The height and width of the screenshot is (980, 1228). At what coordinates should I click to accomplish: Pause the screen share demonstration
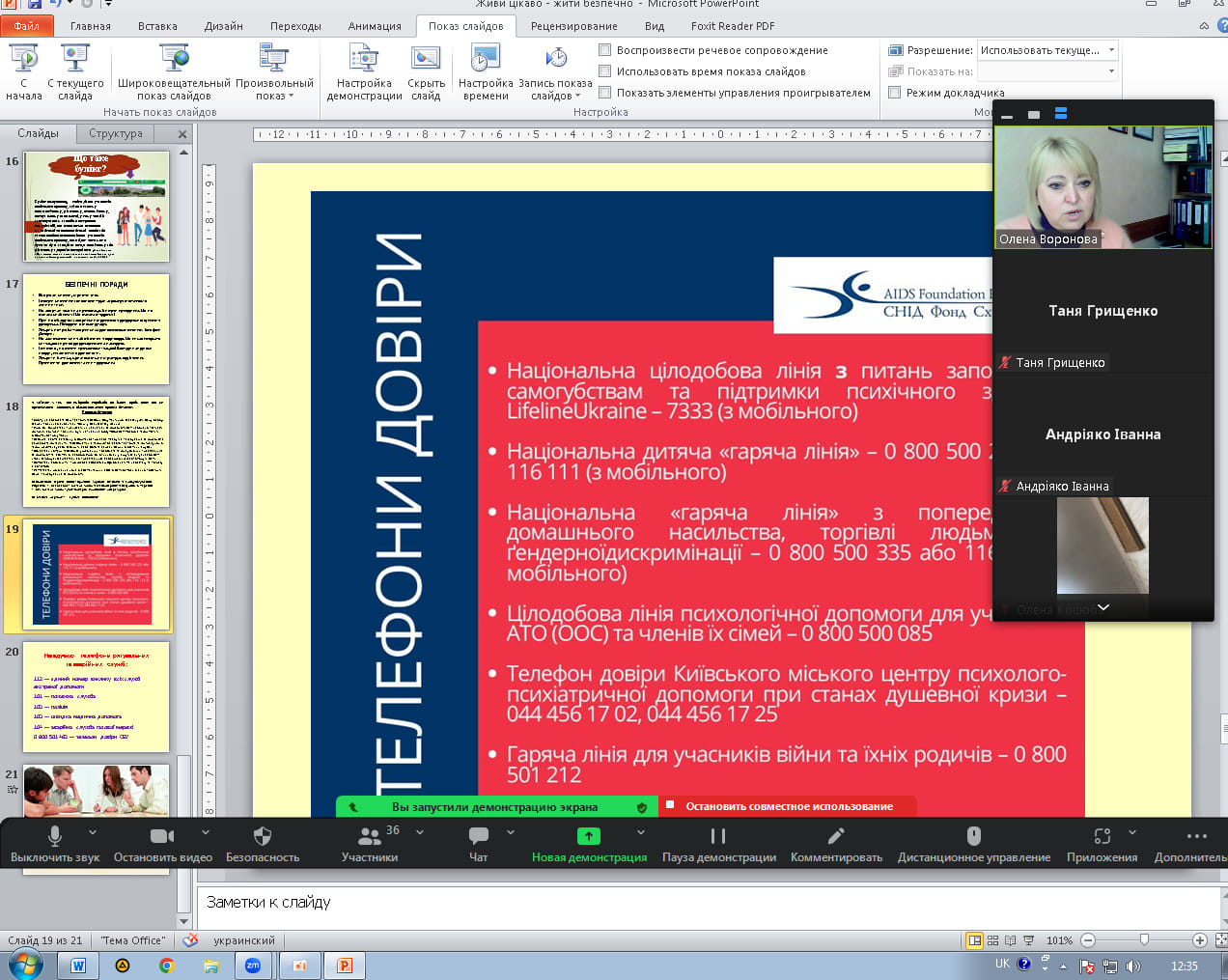tap(718, 836)
